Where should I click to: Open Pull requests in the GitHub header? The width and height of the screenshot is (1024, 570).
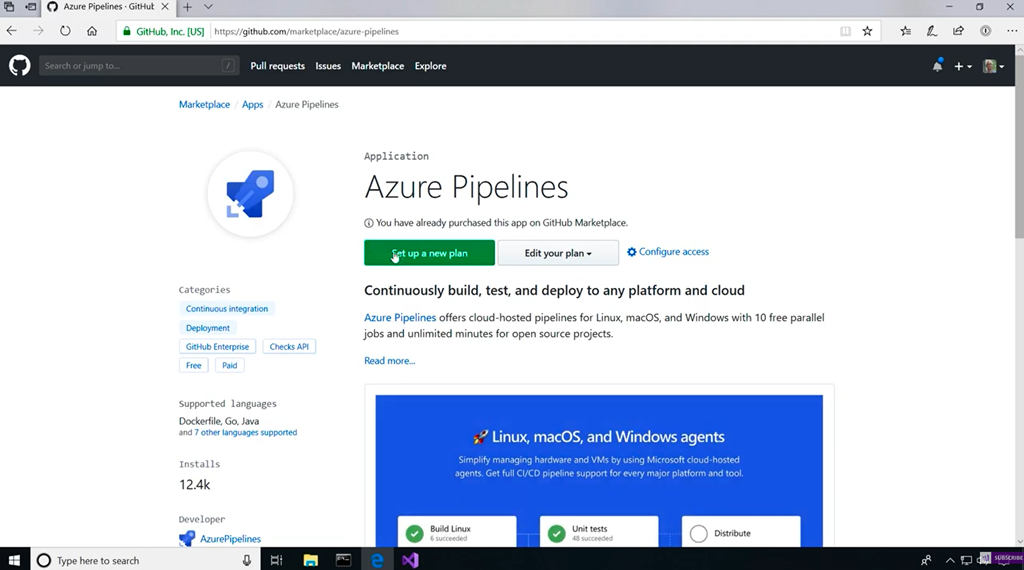(x=277, y=66)
